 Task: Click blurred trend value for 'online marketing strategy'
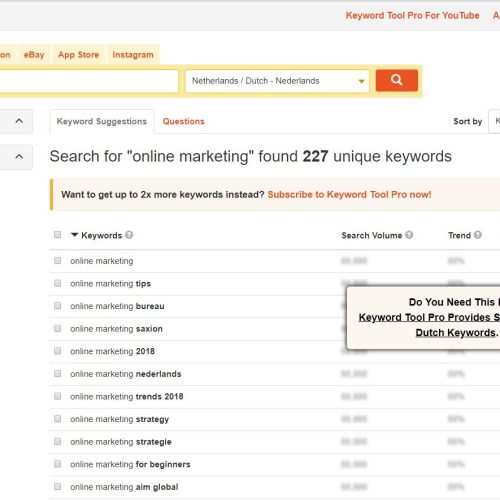(456, 419)
